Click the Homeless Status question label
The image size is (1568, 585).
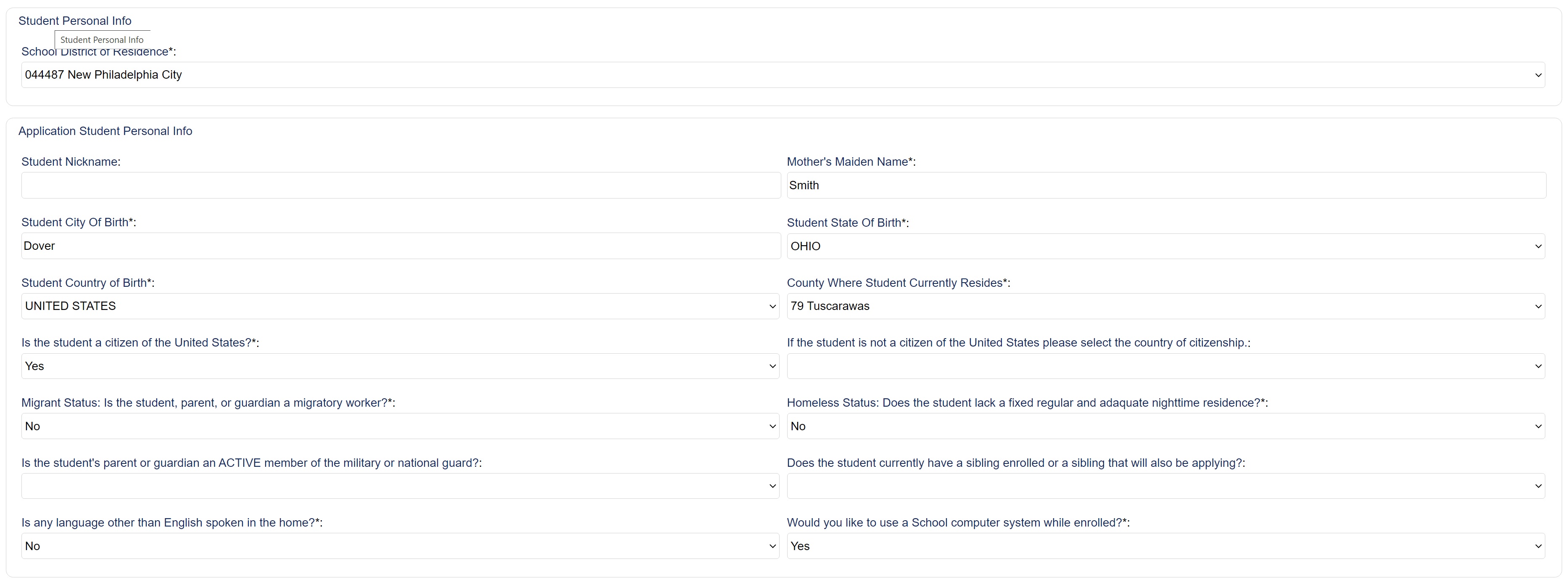pos(1028,403)
